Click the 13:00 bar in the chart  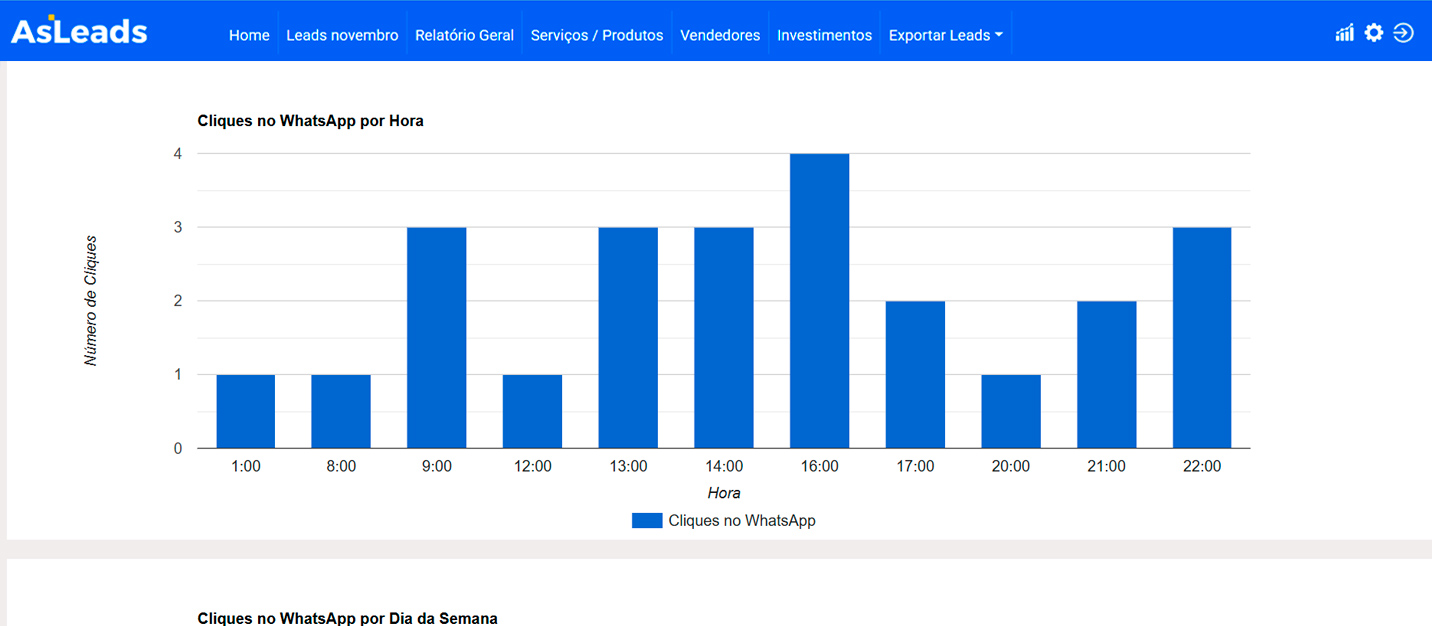(628, 337)
